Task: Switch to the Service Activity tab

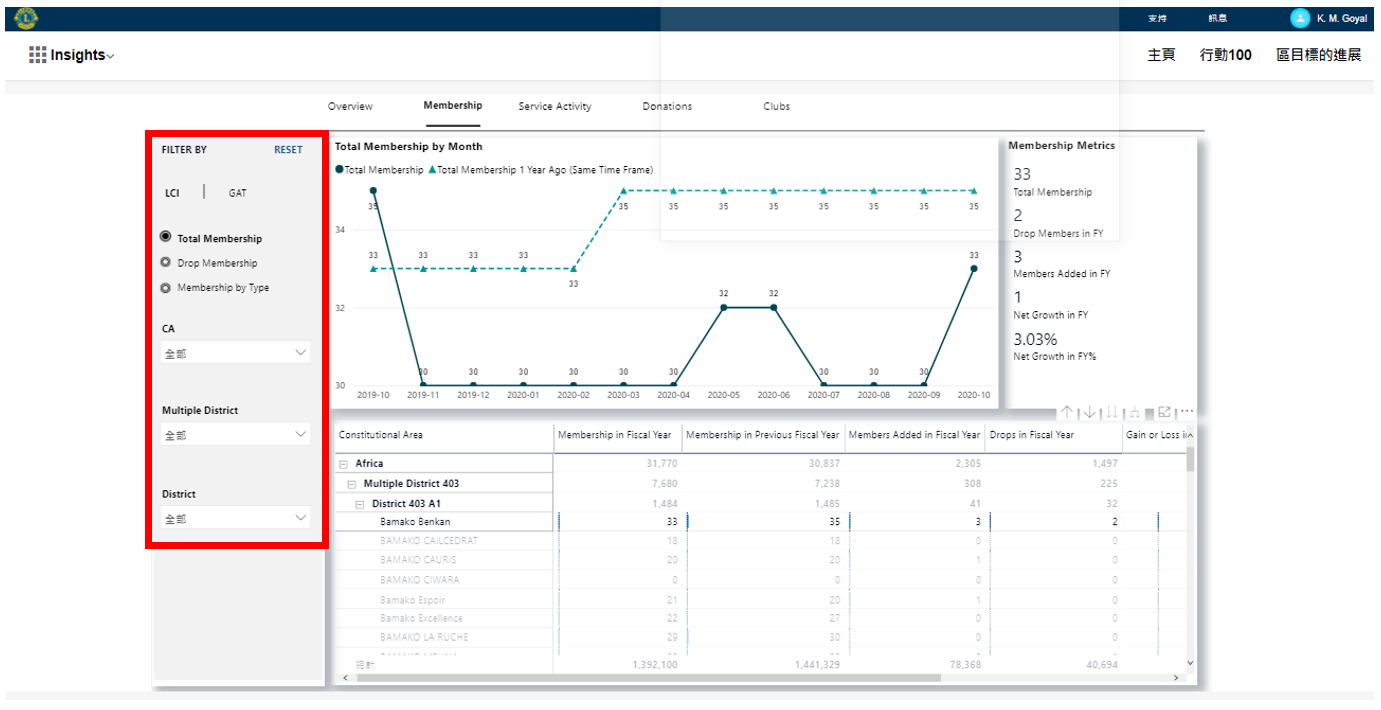Action: tap(554, 106)
